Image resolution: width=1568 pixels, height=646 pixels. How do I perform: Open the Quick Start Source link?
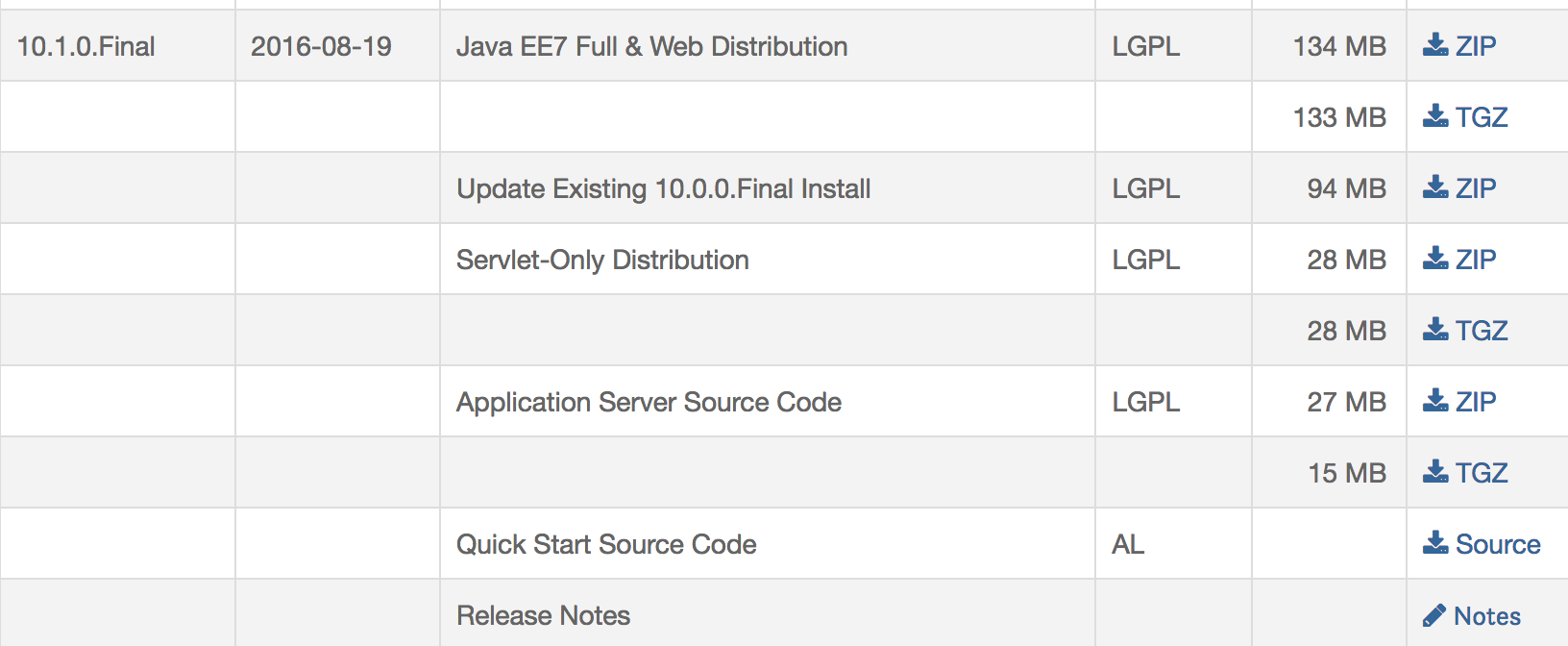tap(1498, 544)
